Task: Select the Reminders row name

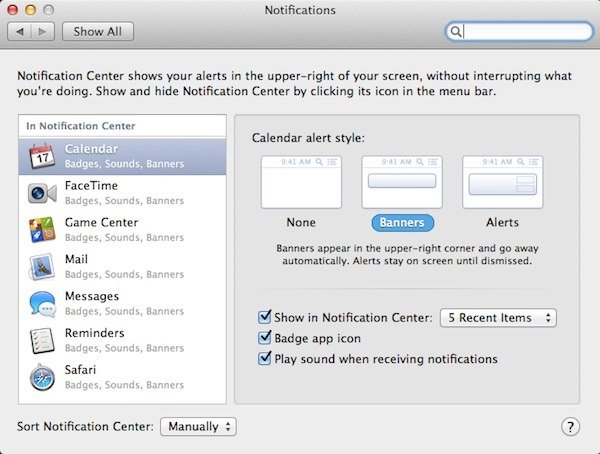Action: pos(95,333)
